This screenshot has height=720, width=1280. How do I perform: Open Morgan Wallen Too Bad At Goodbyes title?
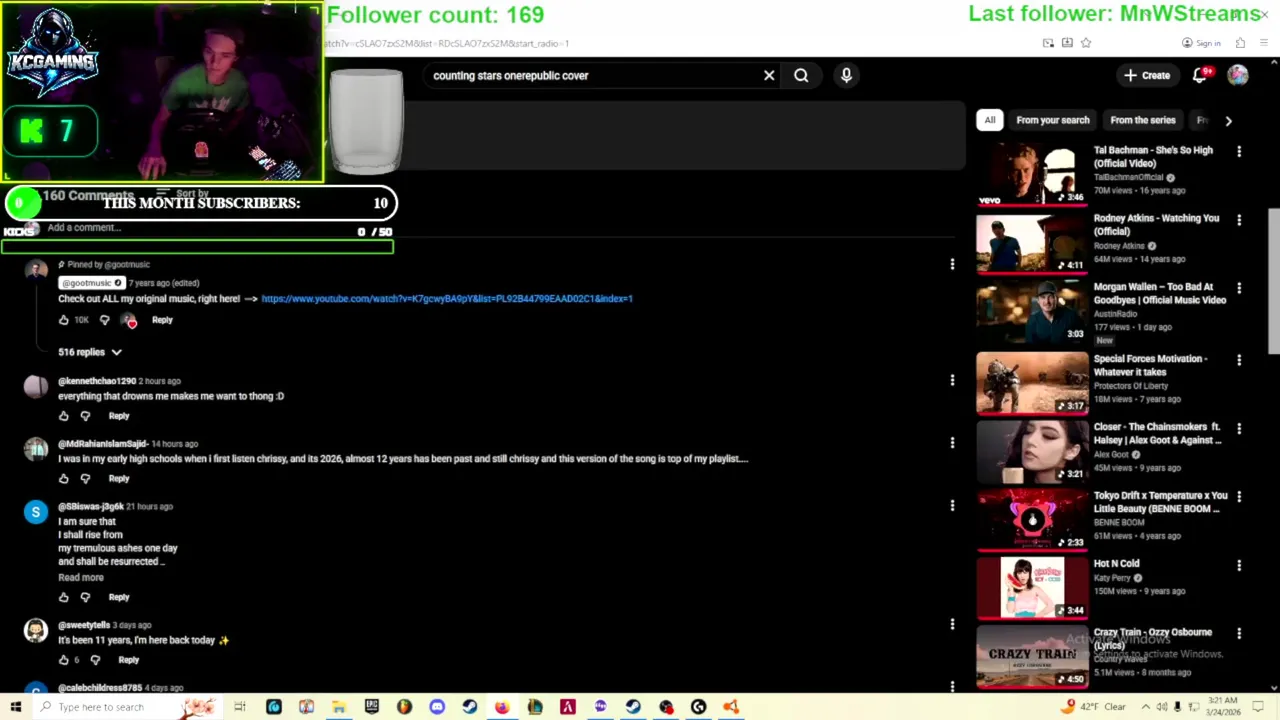click(1160, 293)
